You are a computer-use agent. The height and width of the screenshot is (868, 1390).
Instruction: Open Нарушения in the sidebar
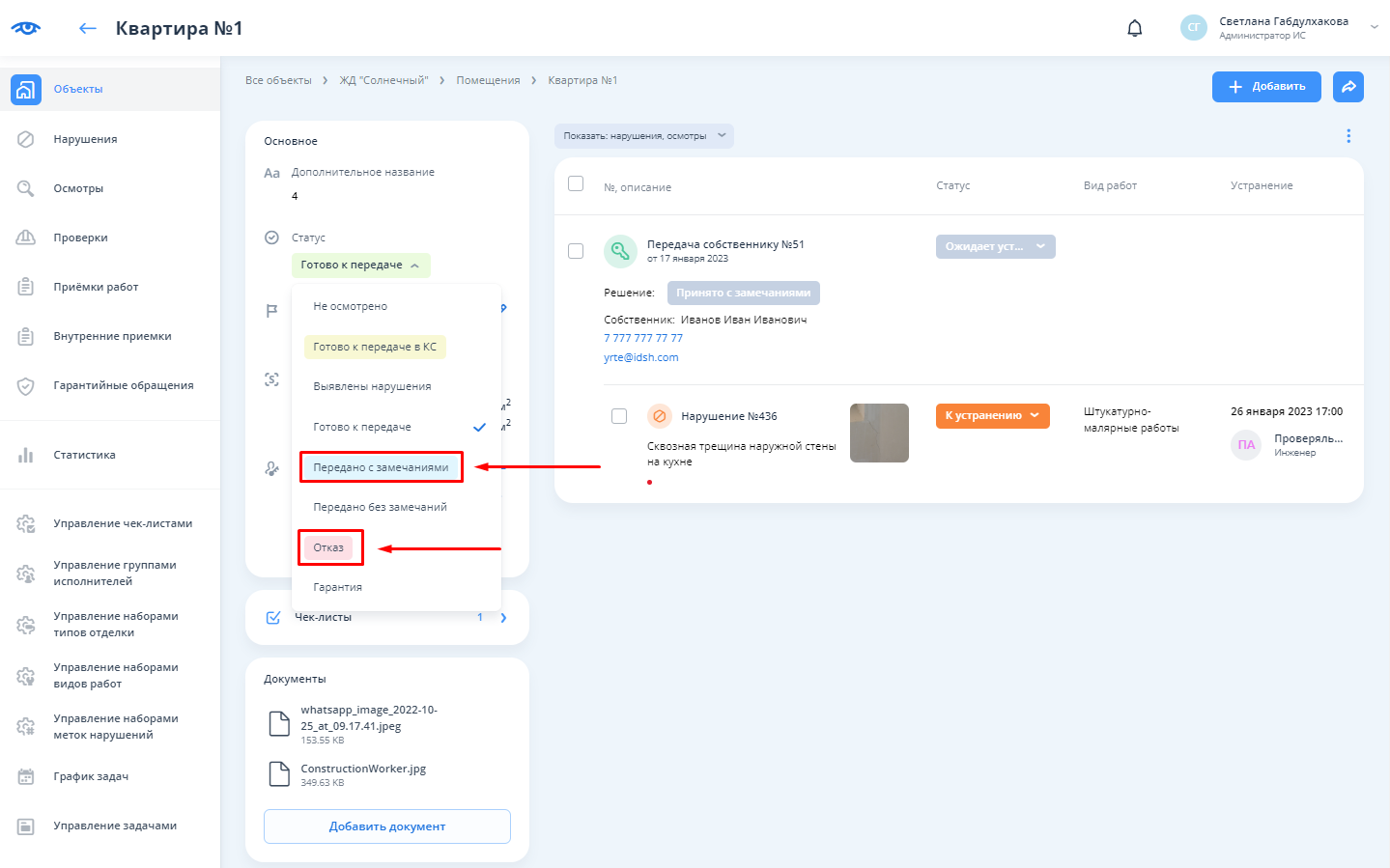(x=85, y=139)
